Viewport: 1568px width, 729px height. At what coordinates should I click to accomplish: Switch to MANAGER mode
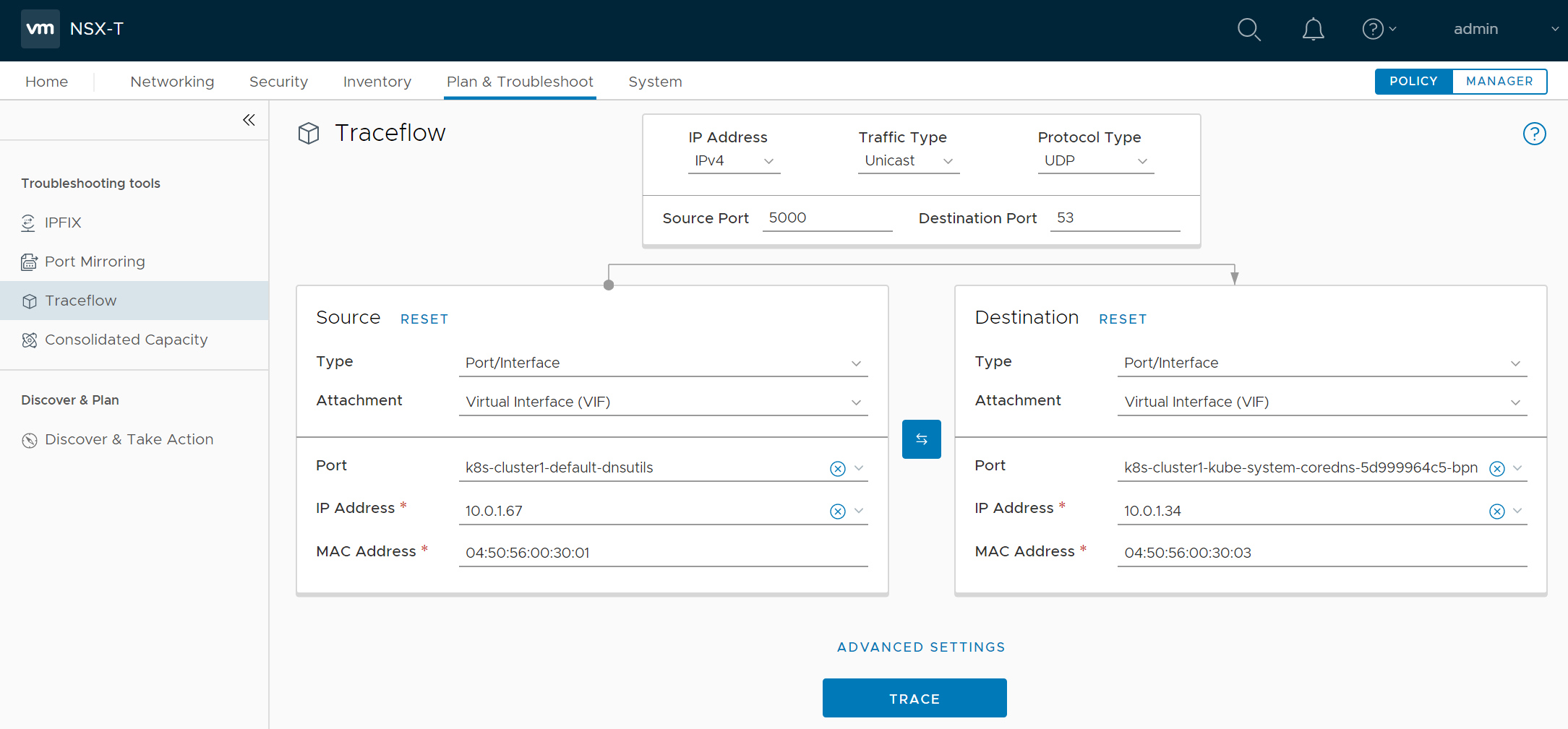[x=1499, y=82]
